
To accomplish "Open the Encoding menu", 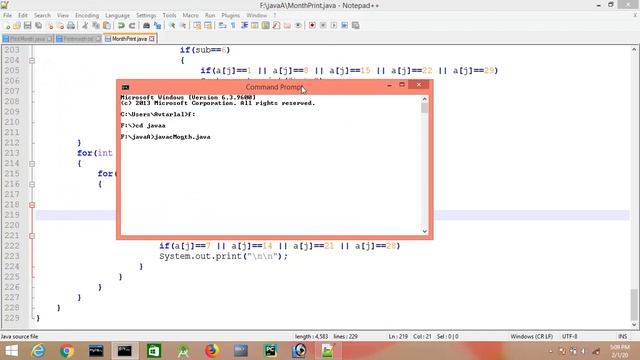I will pos(87,16).
